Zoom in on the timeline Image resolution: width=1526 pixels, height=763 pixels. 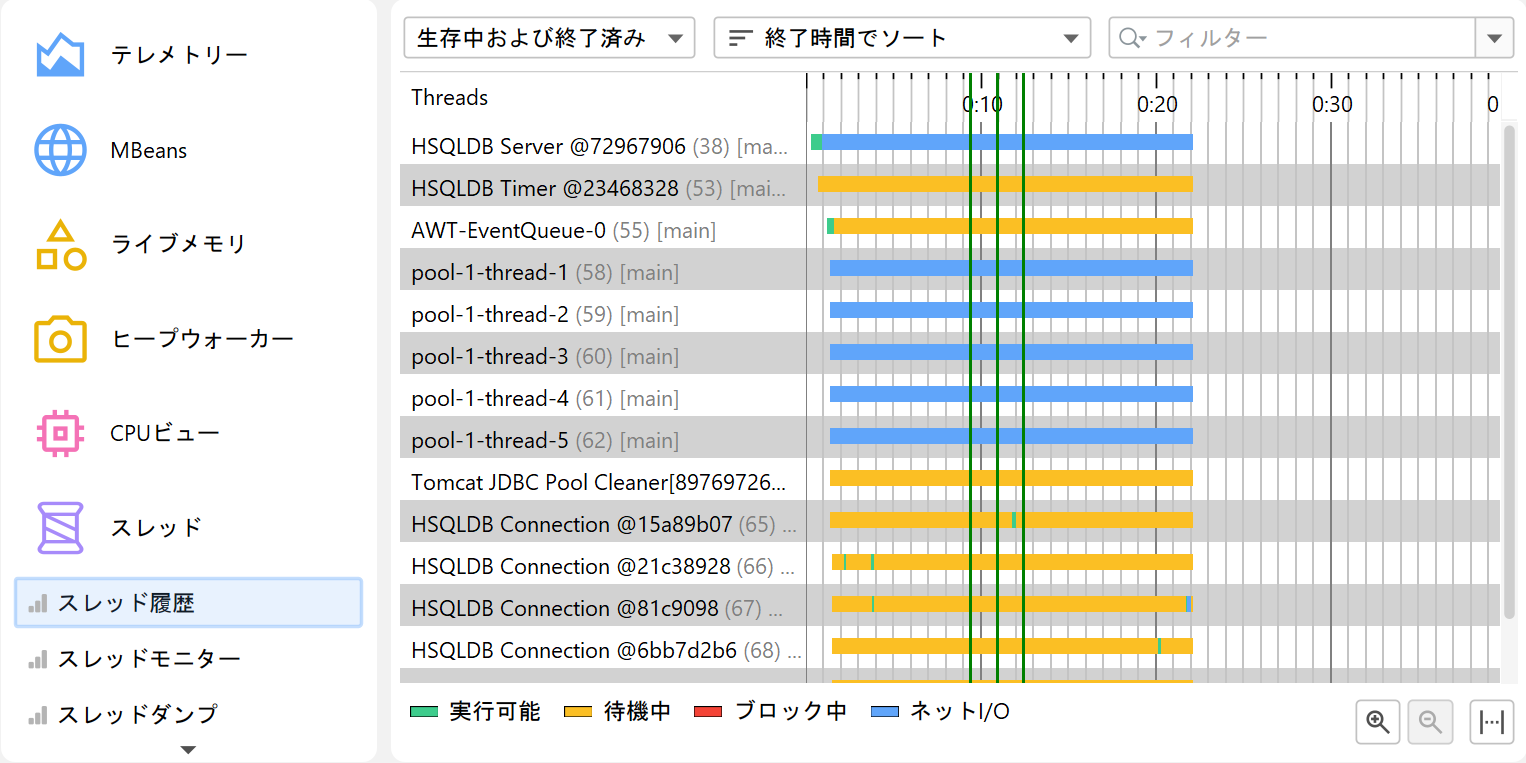1379,722
